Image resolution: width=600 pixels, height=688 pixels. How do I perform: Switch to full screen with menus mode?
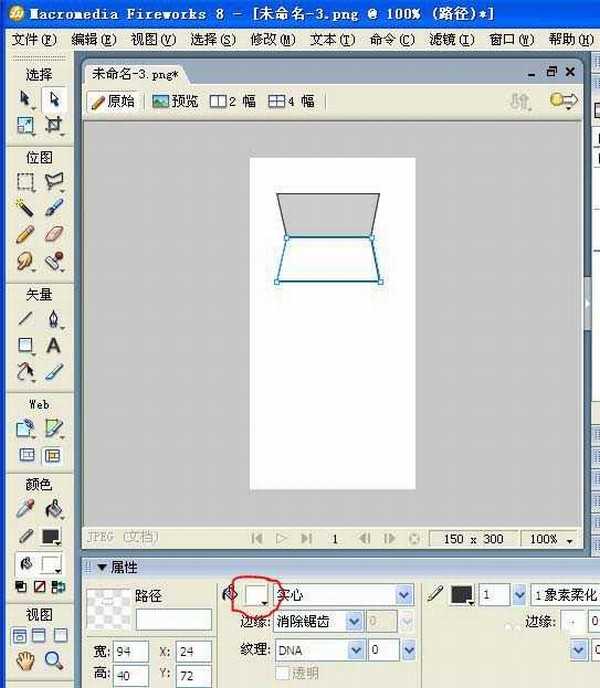click(x=39, y=635)
